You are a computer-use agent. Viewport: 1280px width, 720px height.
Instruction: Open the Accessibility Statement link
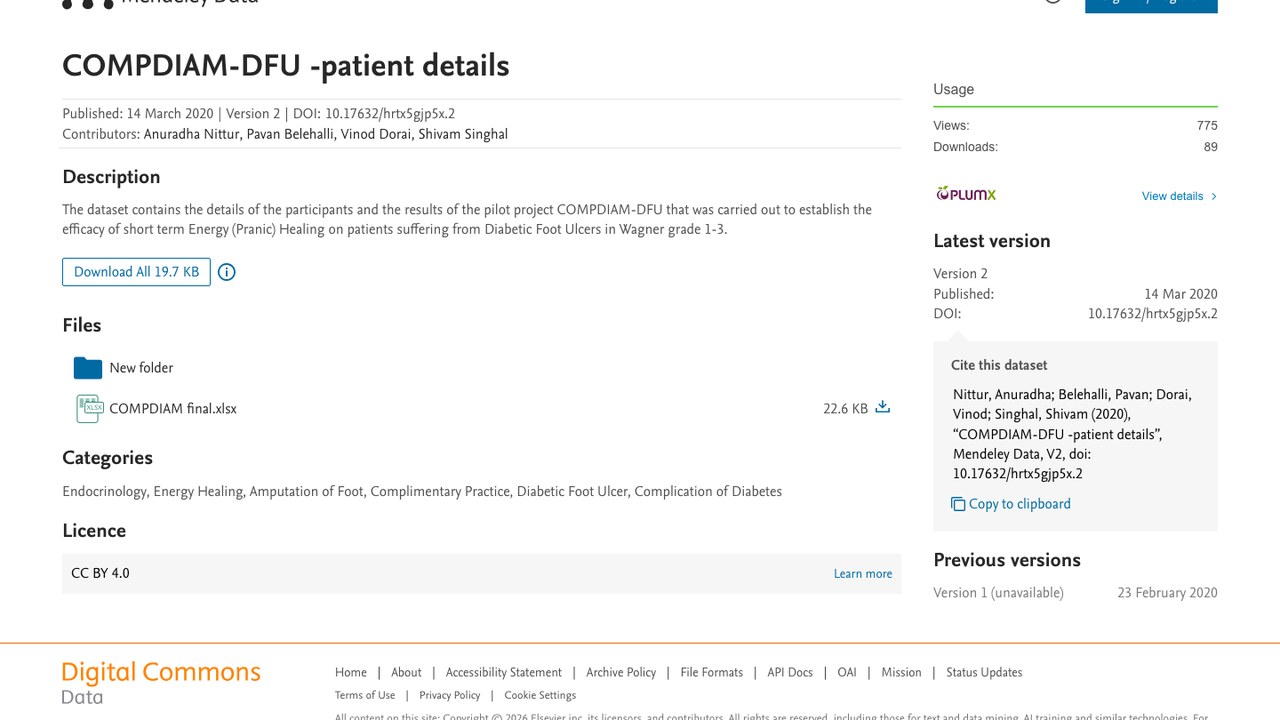504,673
